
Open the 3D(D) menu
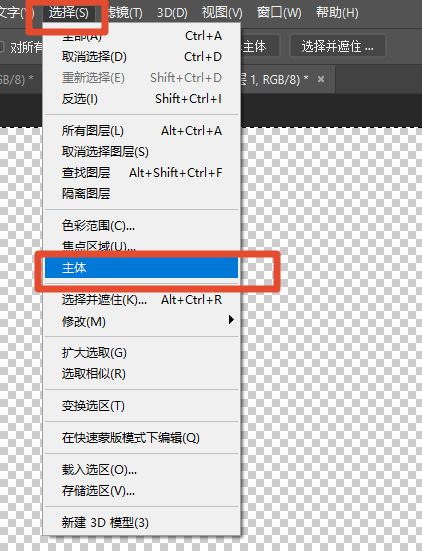[x=172, y=13]
